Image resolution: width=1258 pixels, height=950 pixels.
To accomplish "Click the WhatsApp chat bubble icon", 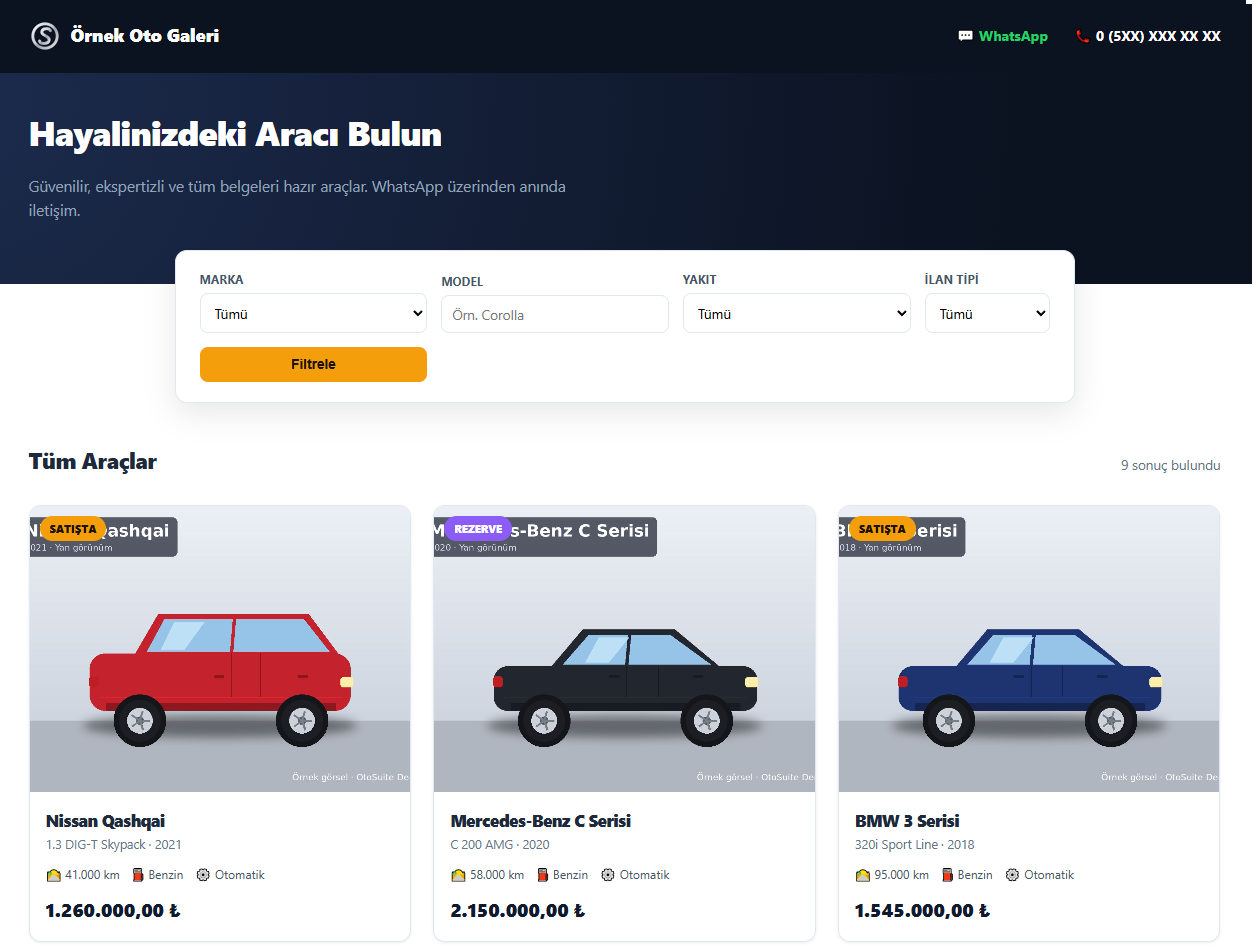I will pyautogui.click(x=965, y=36).
